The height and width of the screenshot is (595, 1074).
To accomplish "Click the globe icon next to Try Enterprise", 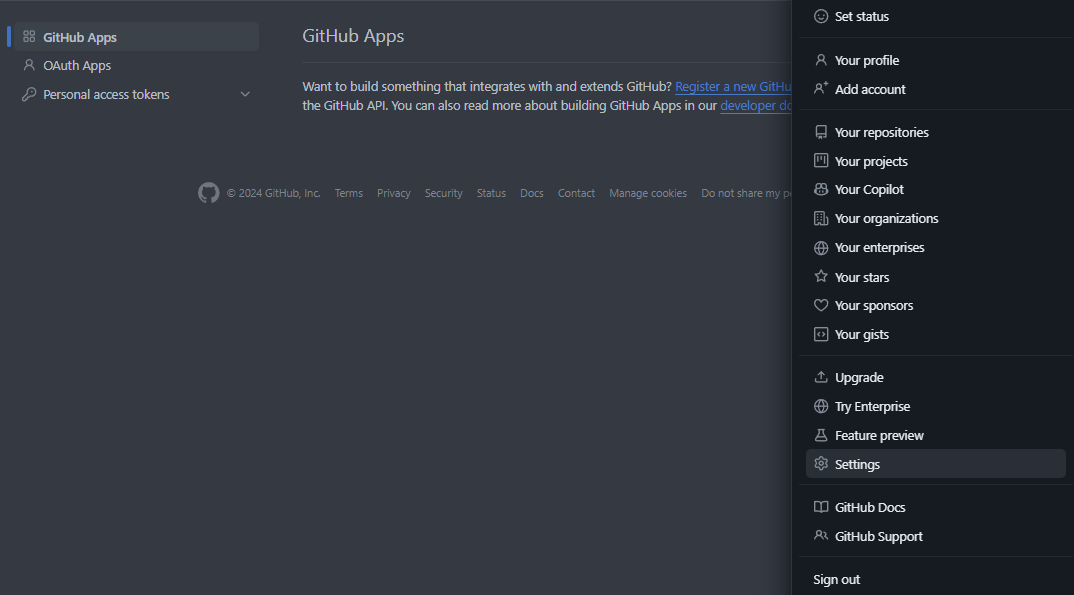I will (x=821, y=406).
